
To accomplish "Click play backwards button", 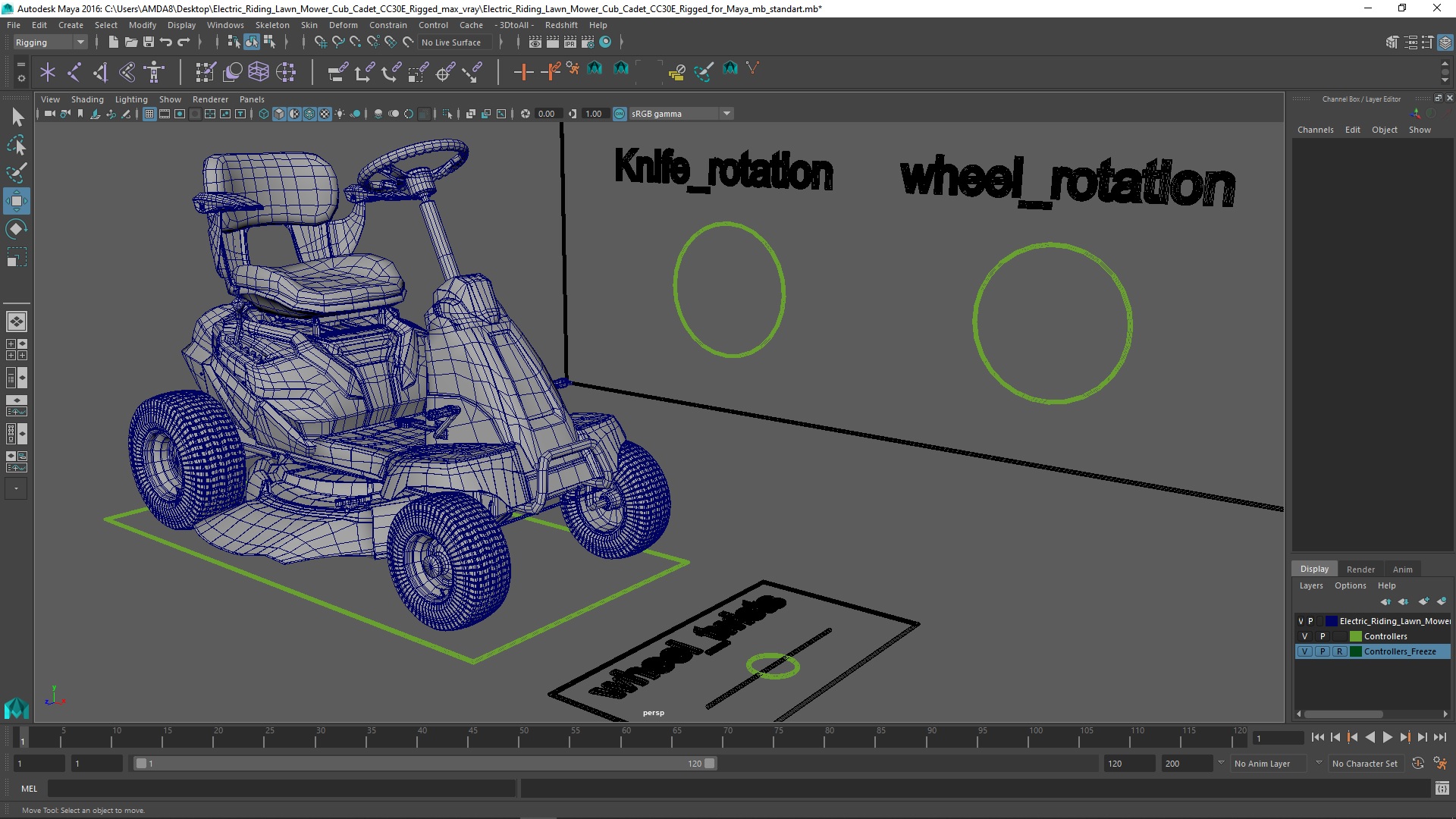I will point(1370,737).
